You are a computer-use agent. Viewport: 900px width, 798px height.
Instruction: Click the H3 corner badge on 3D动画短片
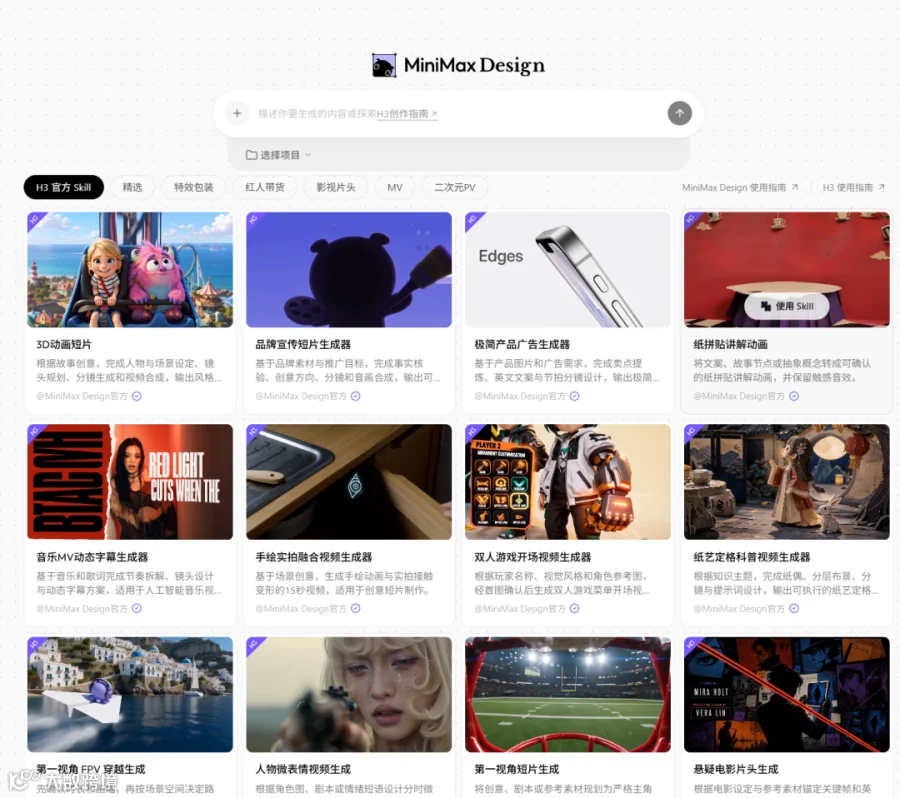(x=34, y=219)
